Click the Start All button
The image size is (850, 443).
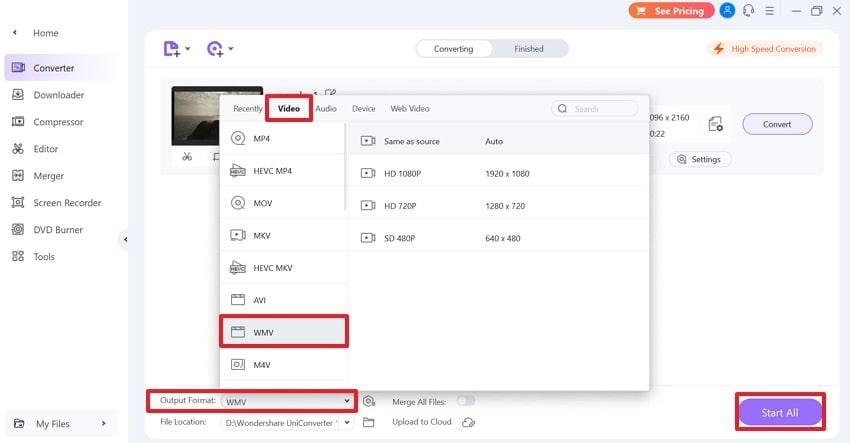[780, 413]
